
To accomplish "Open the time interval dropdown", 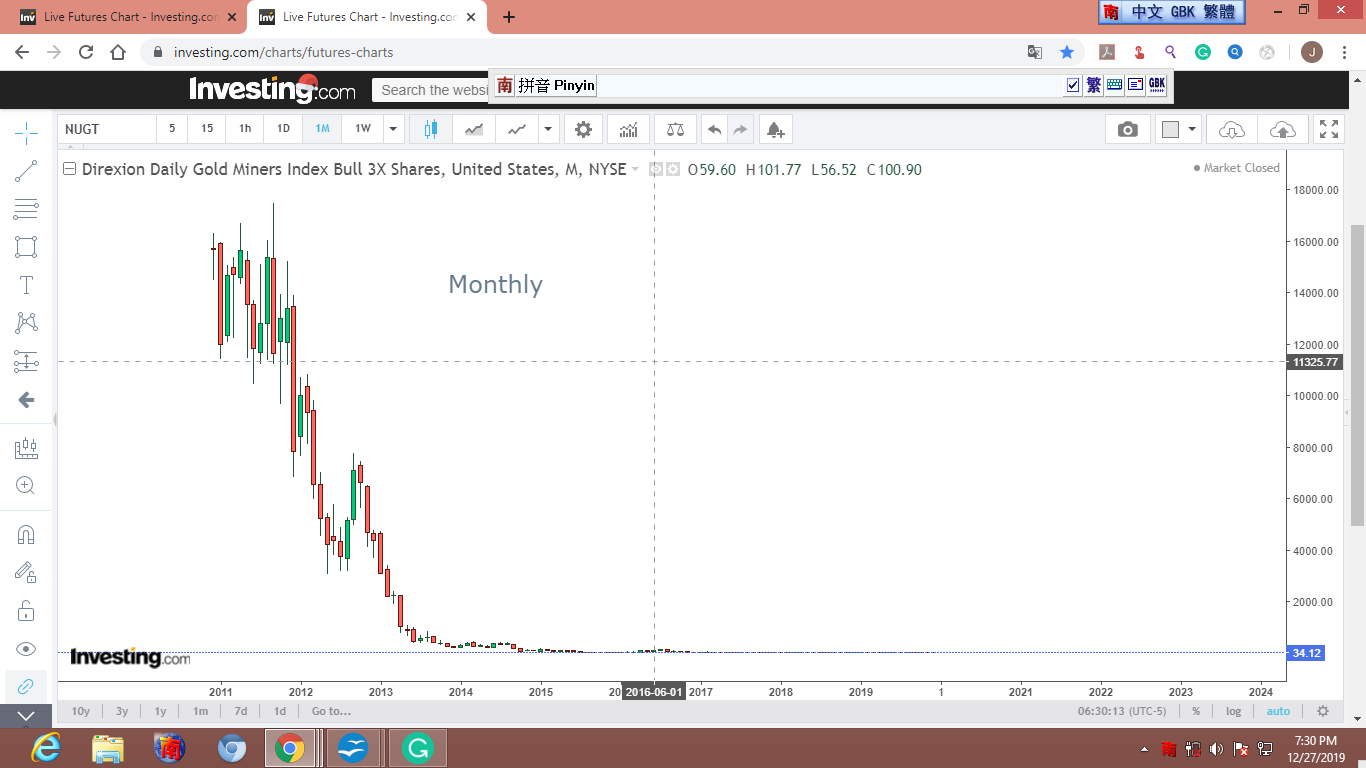I will (x=394, y=129).
